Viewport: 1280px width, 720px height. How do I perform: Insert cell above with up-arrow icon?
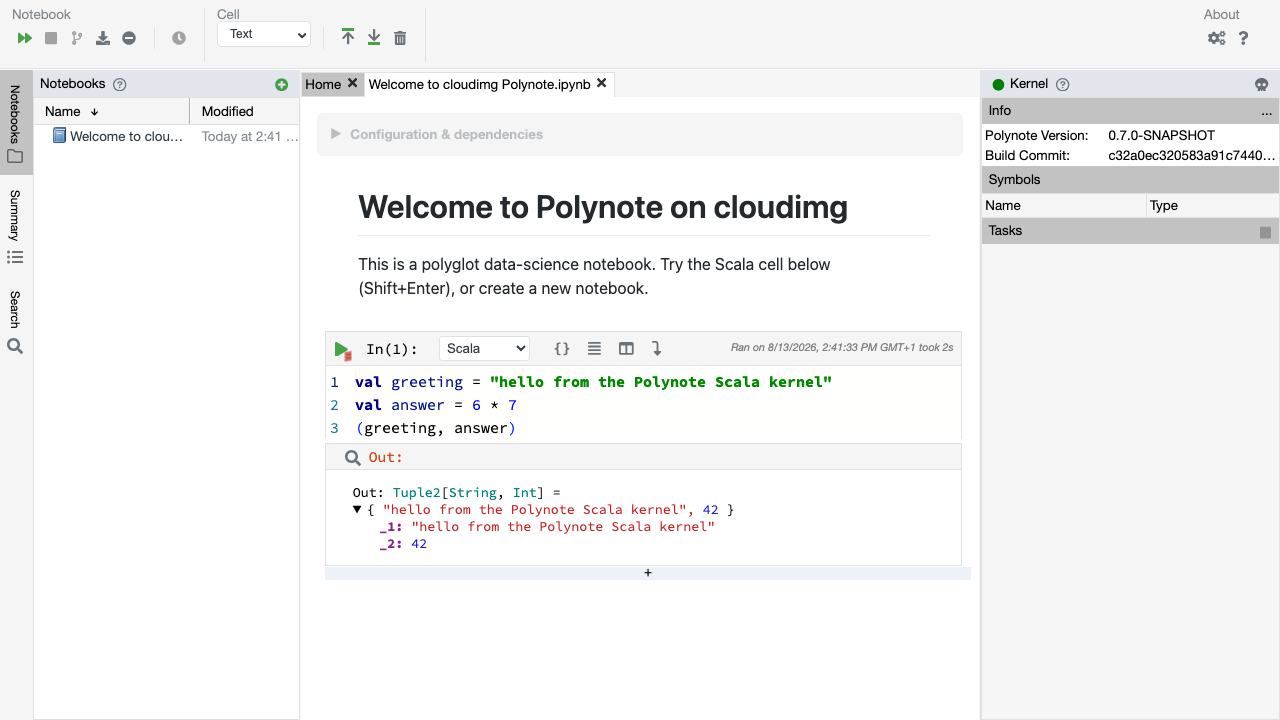(x=348, y=37)
